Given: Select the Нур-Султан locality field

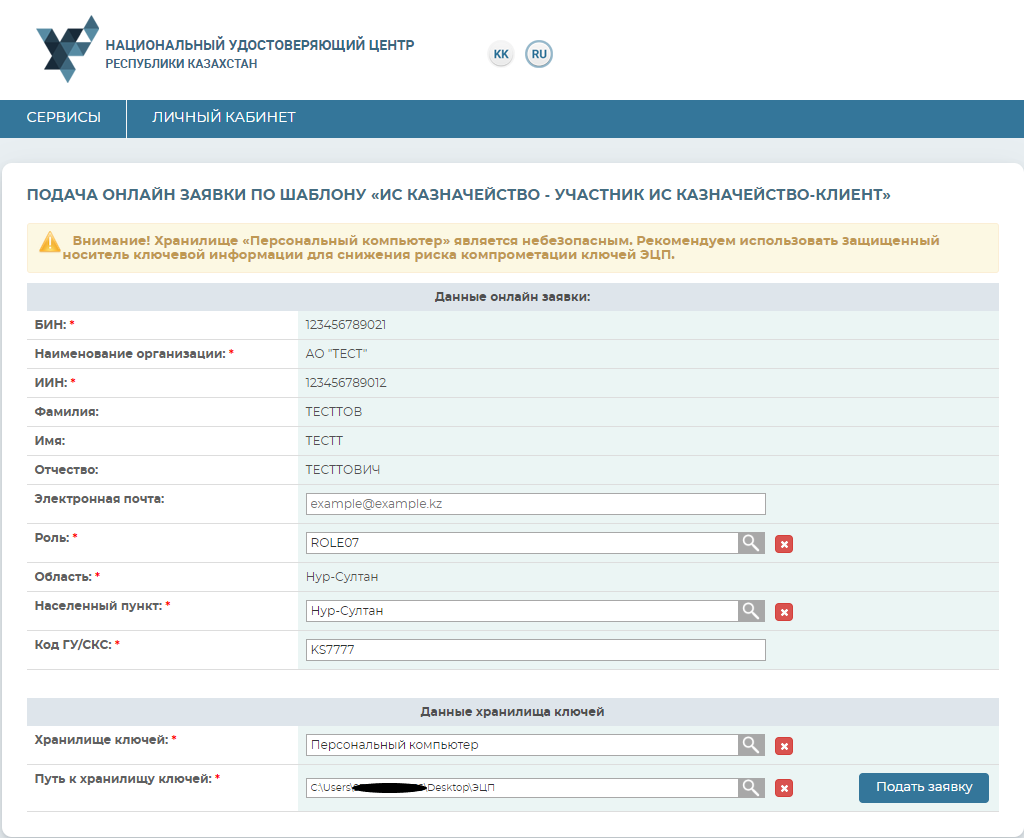Looking at the screenshot, I should click(x=522, y=611).
